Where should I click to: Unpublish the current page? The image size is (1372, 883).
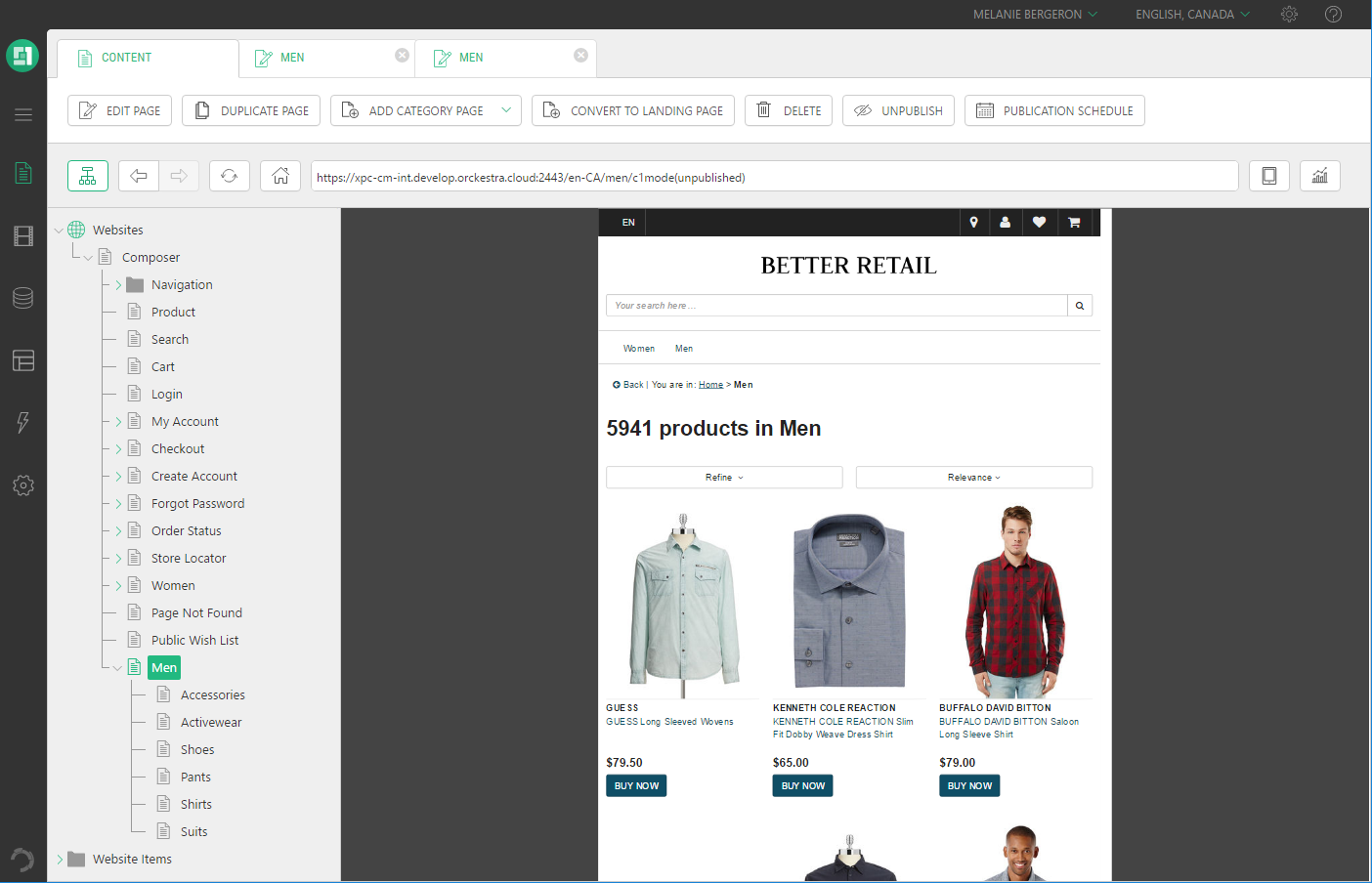click(x=898, y=110)
